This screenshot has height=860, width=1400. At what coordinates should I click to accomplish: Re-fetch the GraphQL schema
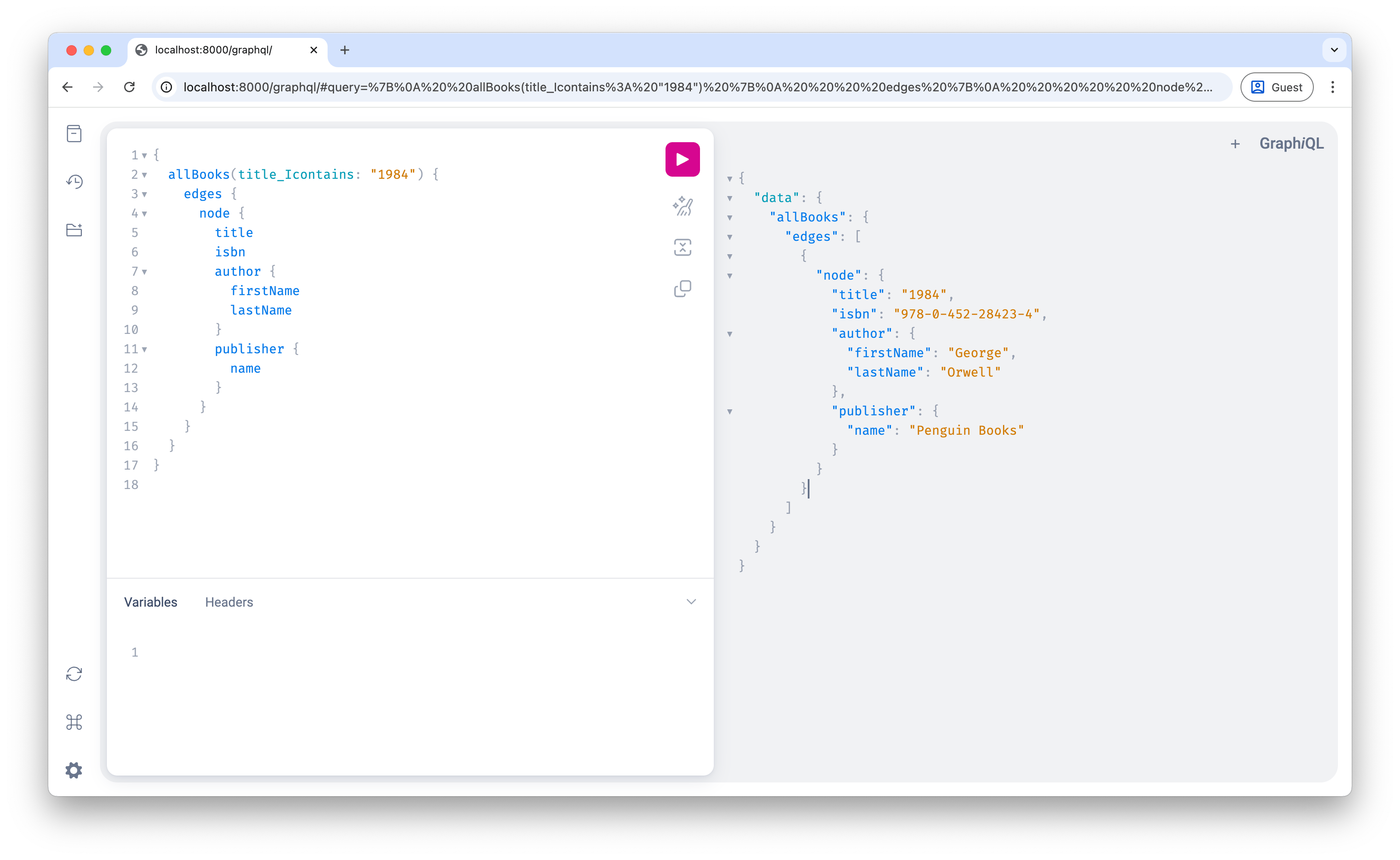pos(74,674)
